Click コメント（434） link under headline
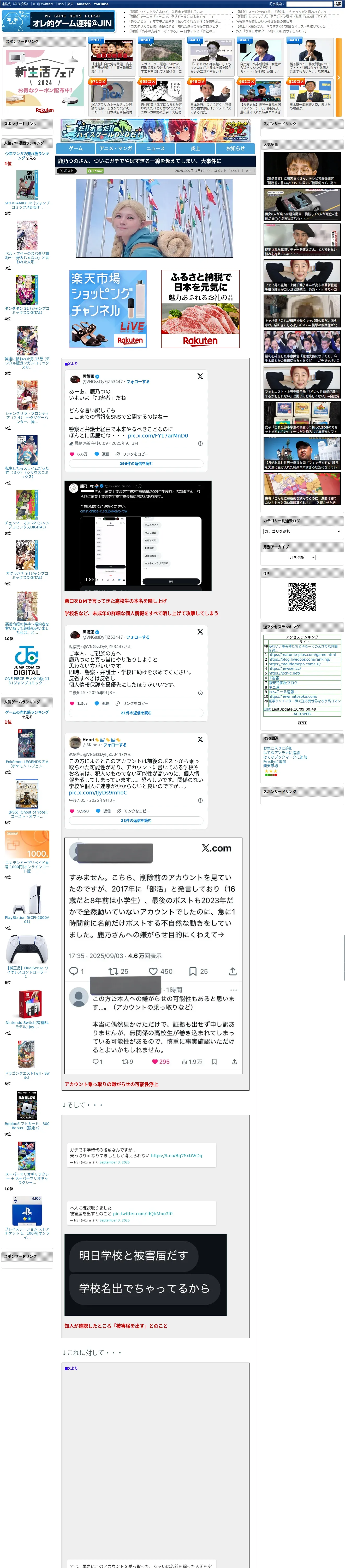This screenshot has width=345, height=1568. coord(227,171)
